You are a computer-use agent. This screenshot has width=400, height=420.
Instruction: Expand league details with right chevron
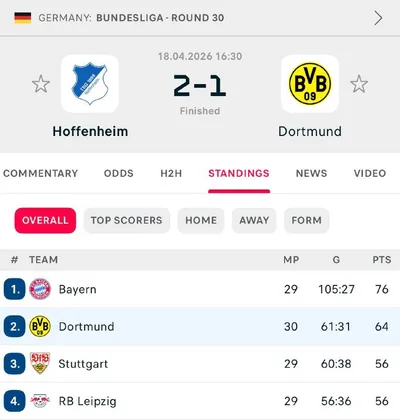pyautogui.click(x=378, y=18)
